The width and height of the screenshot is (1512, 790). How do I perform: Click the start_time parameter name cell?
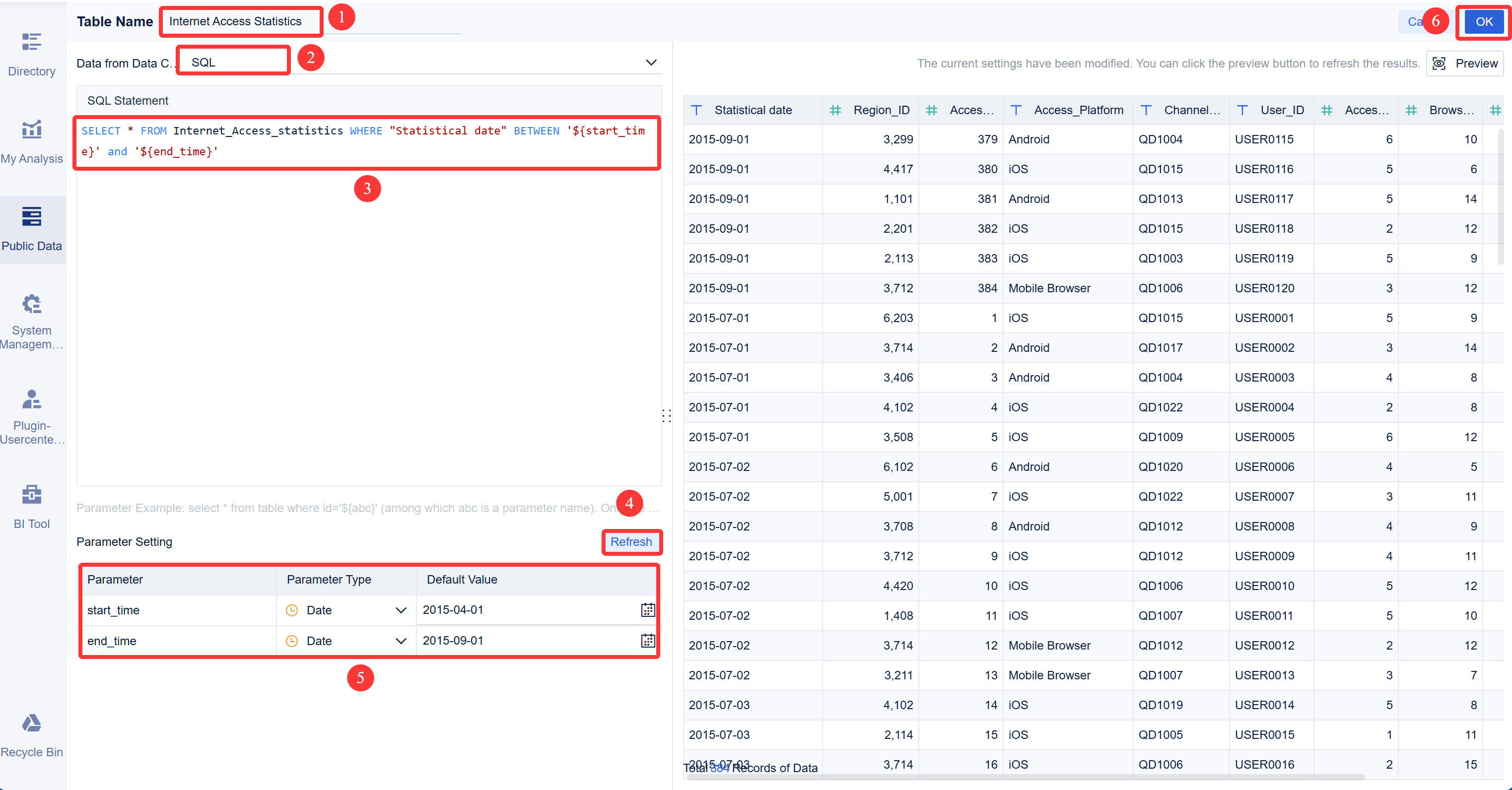(178, 610)
